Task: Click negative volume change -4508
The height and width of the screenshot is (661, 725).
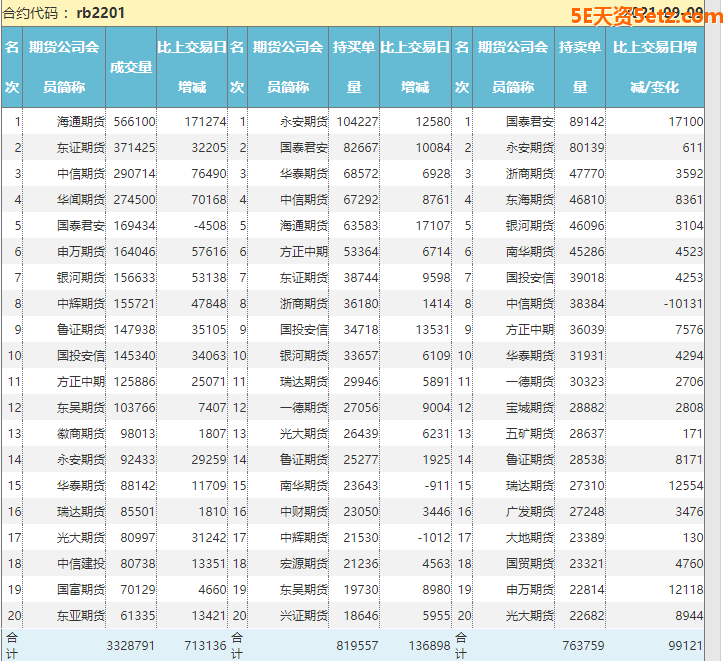Action: pyautogui.click(x=210, y=226)
